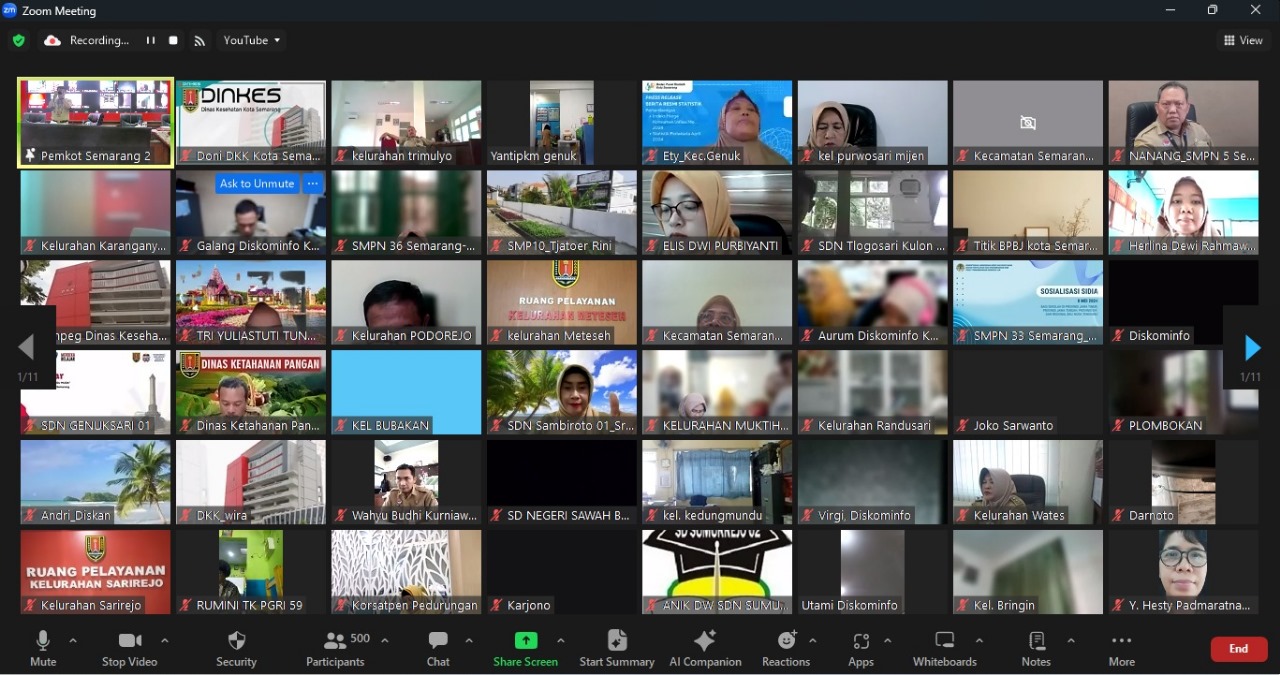
Task: Open the Security shield options
Action: [x=236, y=648]
